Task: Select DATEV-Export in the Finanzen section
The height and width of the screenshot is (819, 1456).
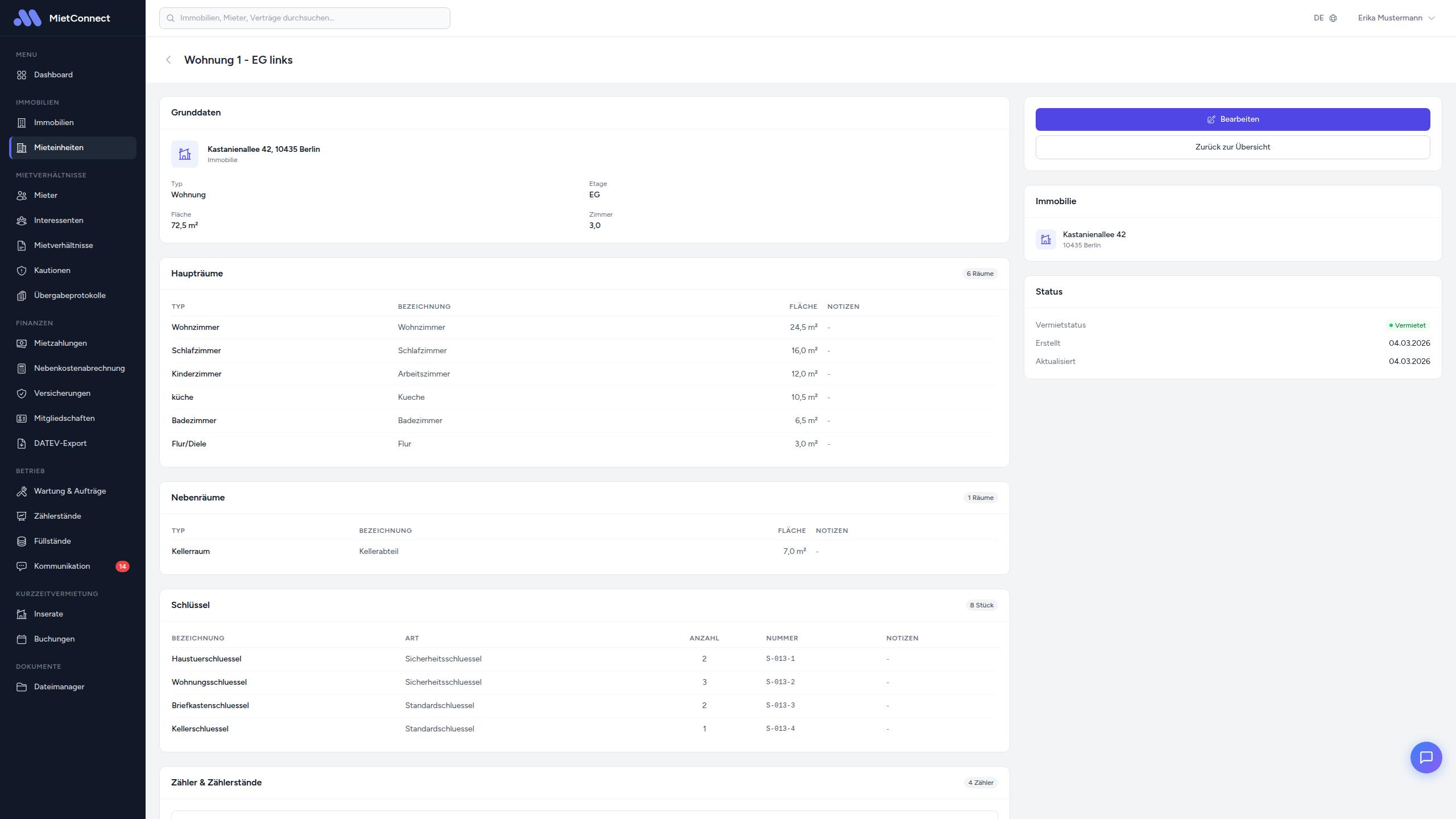Action: coord(60,444)
